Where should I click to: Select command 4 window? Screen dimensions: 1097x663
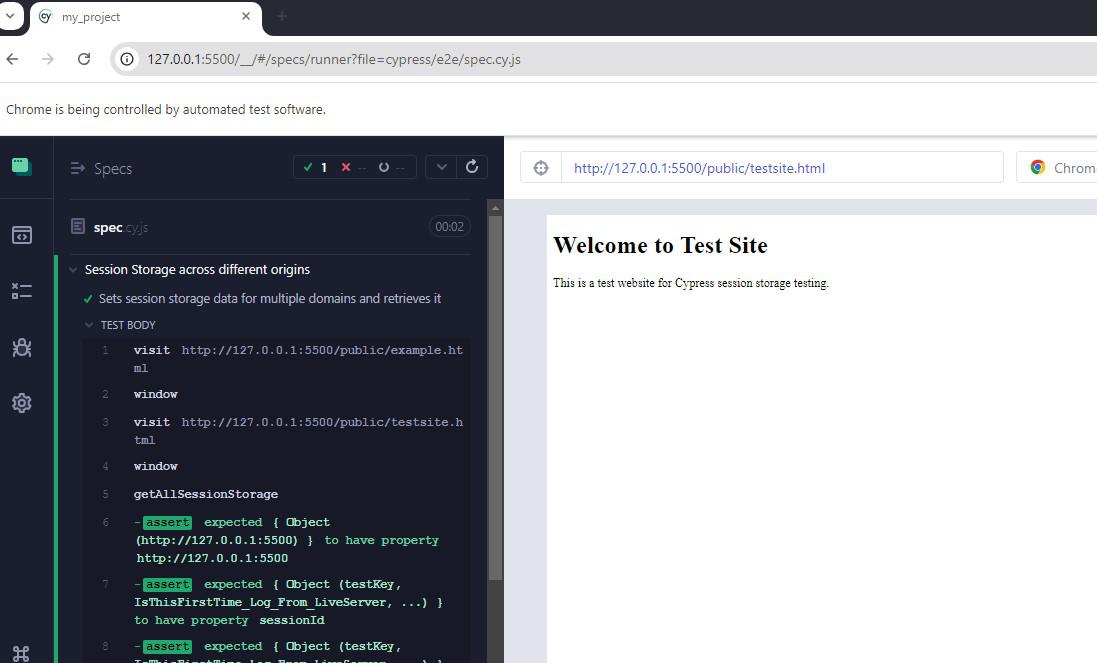point(276,466)
